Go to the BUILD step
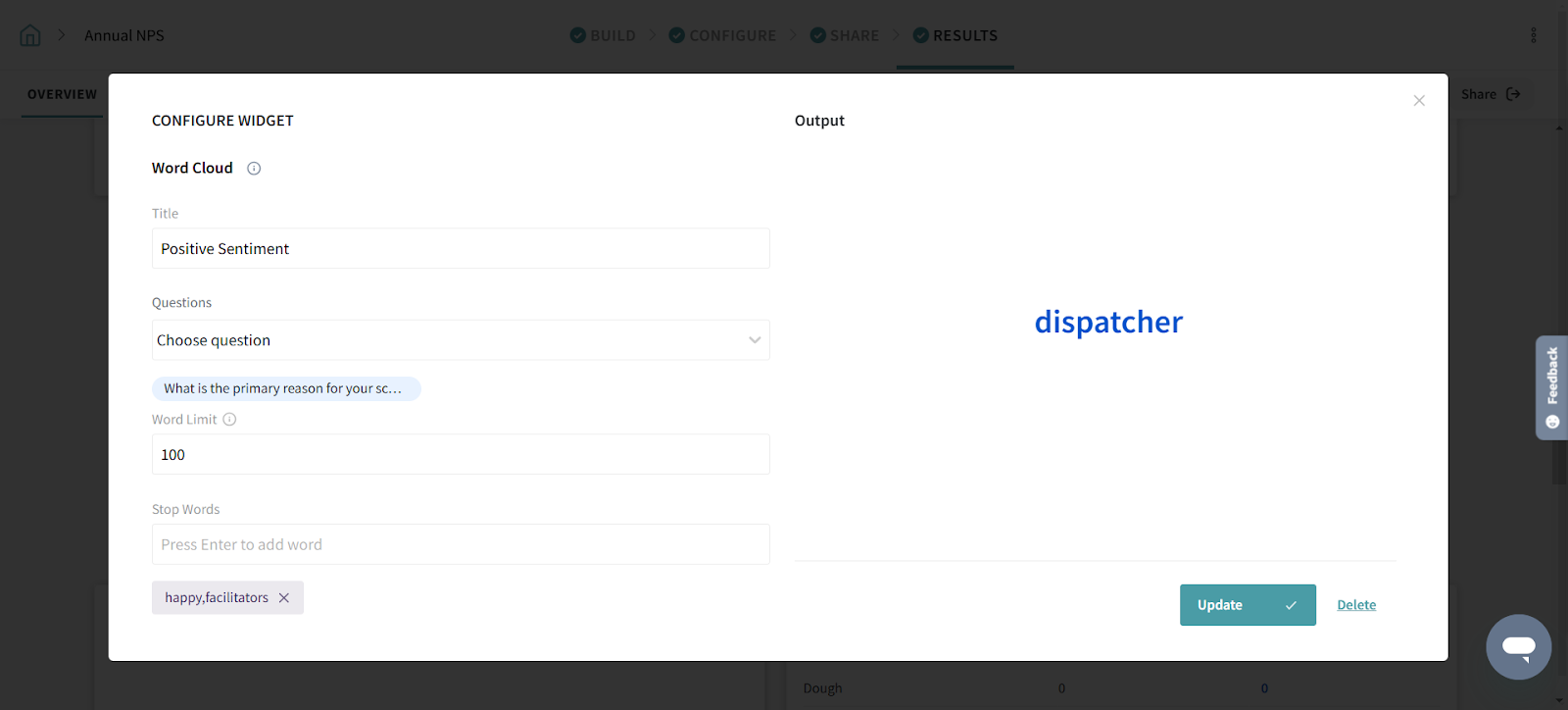This screenshot has width=1568, height=710. click(x=603, y=35)
